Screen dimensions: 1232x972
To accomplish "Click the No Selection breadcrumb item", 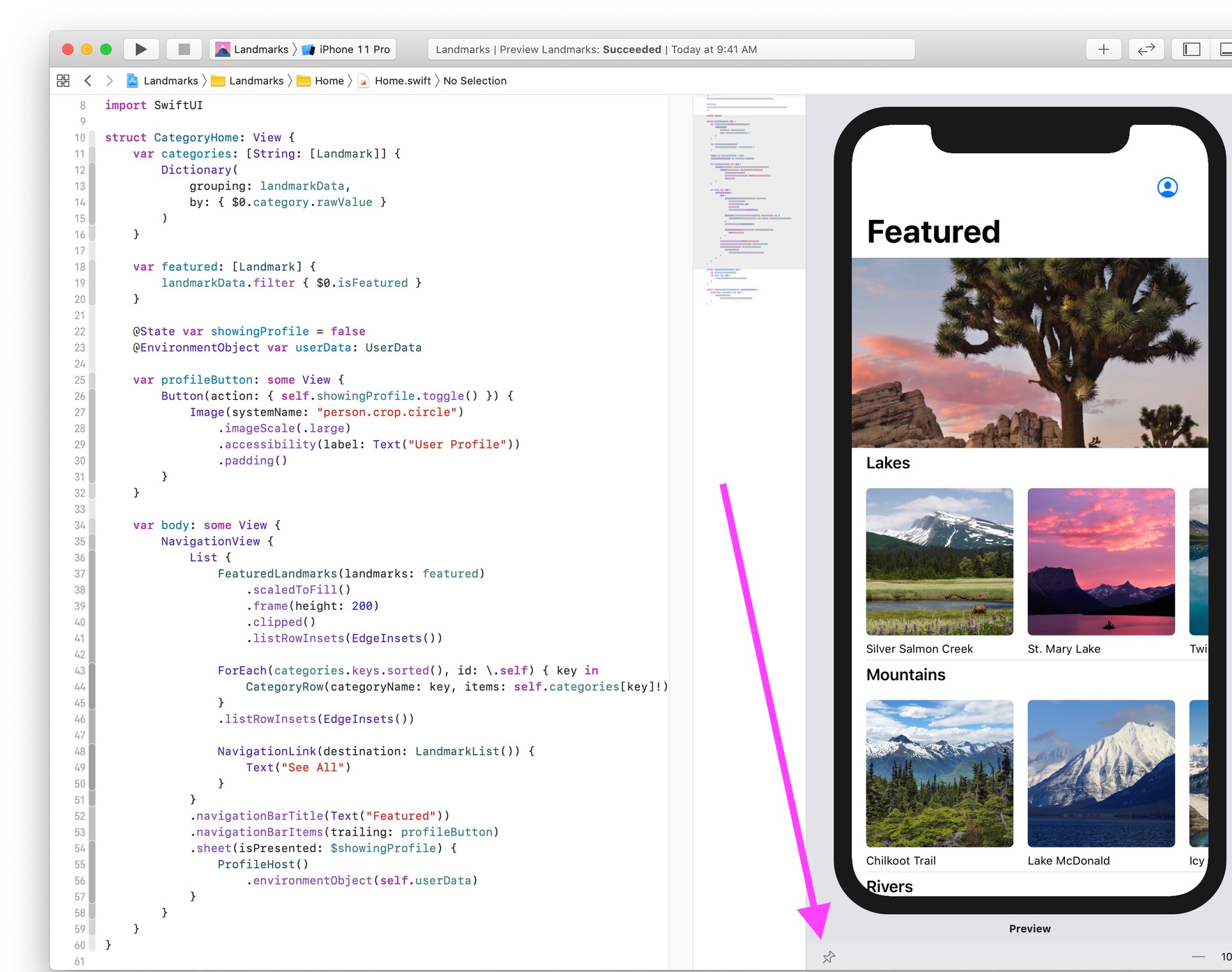I will (x=475, y=81).
